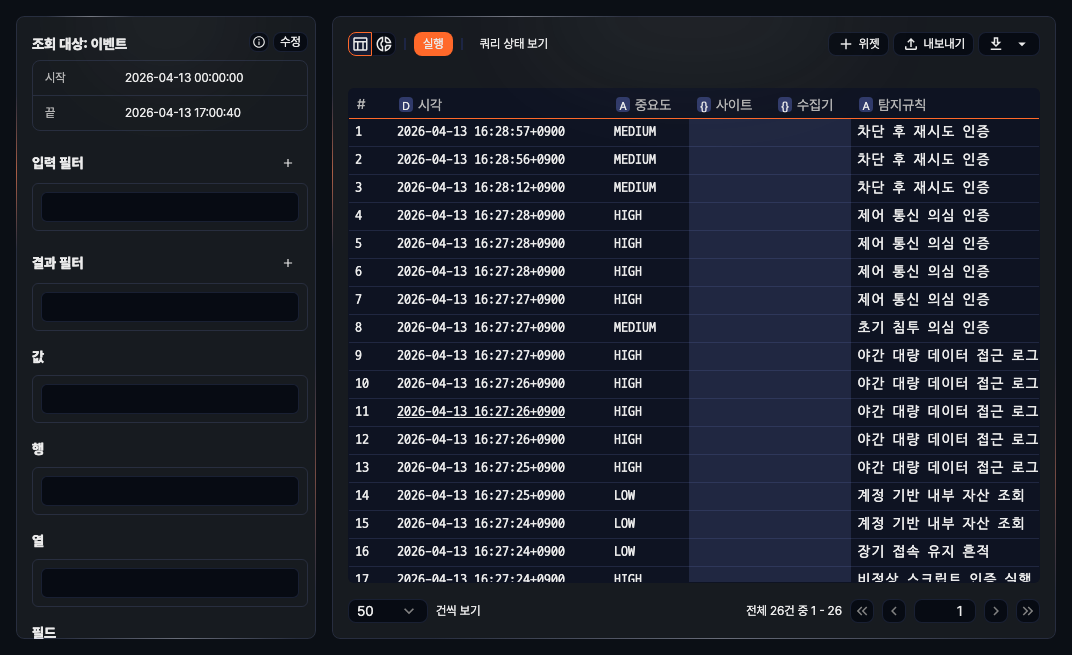The image size is (1072, 655).
Task: Click the page number input field
Action: (944, 611)
